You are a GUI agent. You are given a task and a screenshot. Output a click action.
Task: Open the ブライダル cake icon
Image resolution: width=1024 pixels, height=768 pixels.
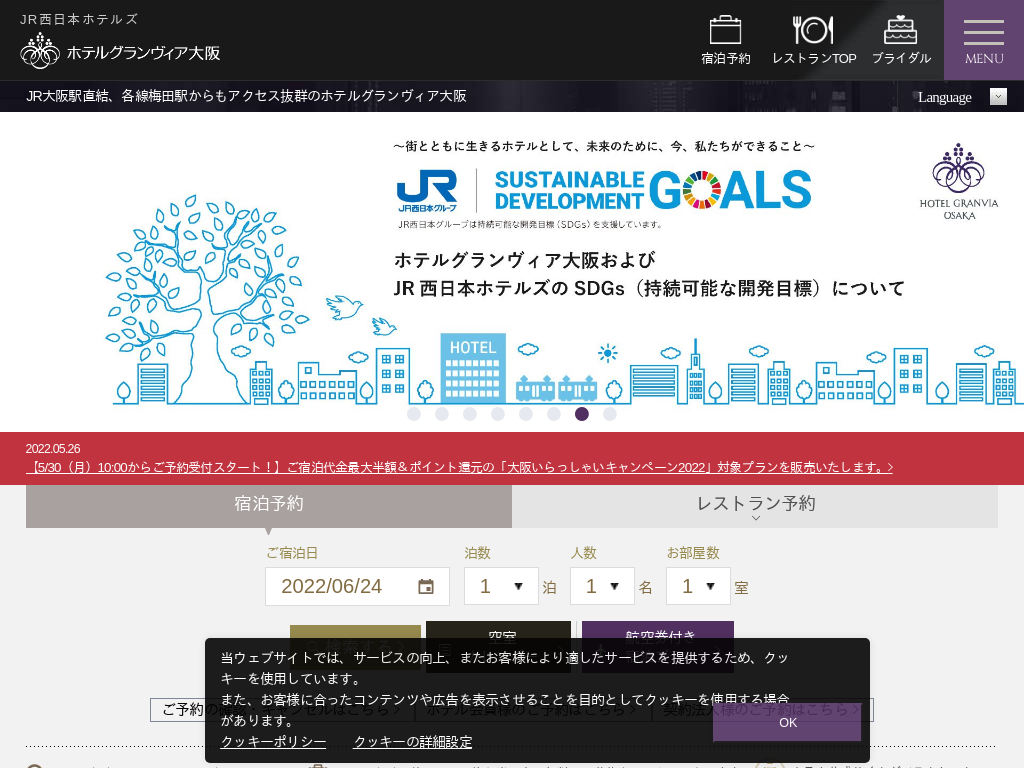901,40
